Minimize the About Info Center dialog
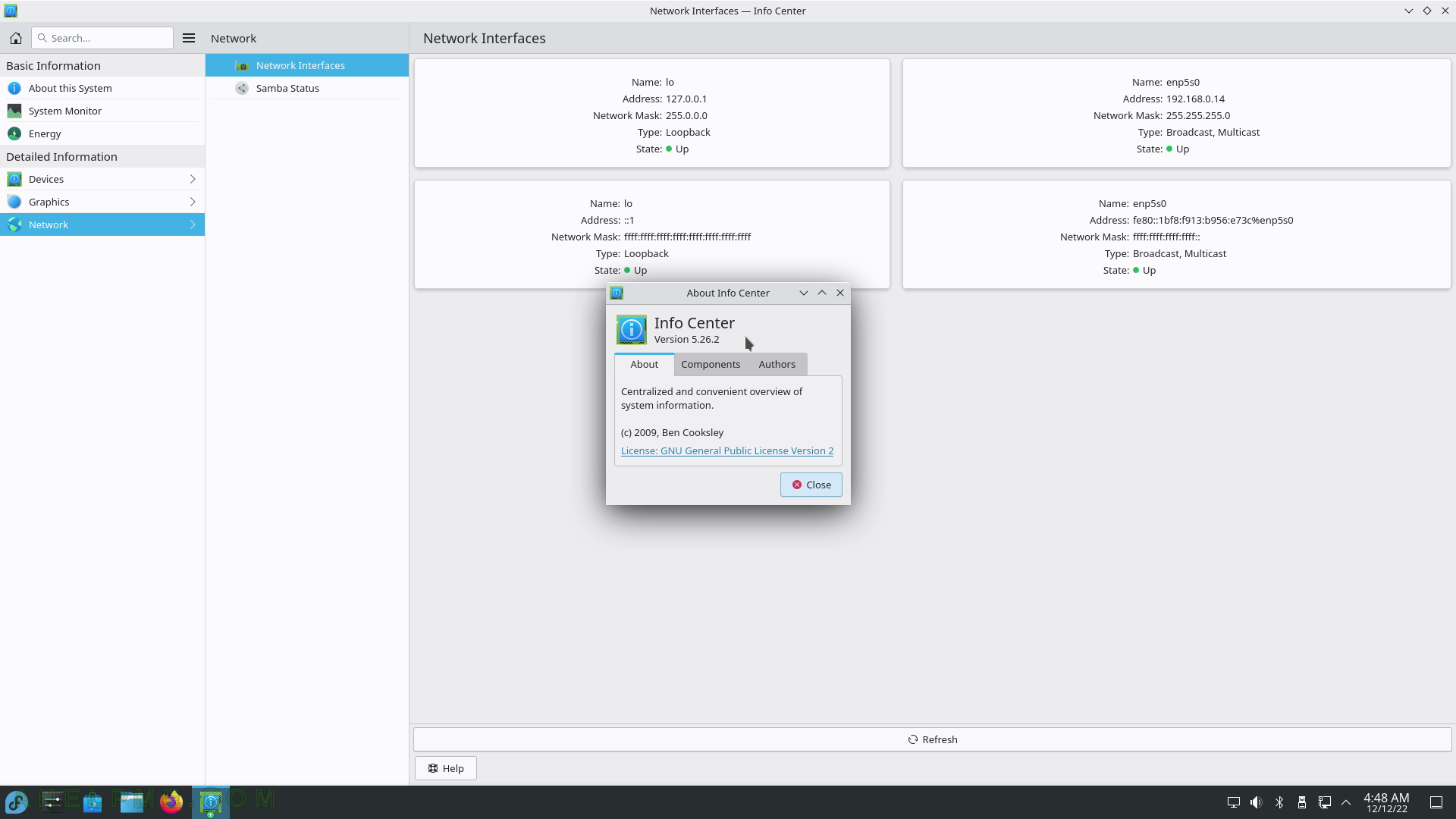The image size is (1456, 819). (803, 293)
